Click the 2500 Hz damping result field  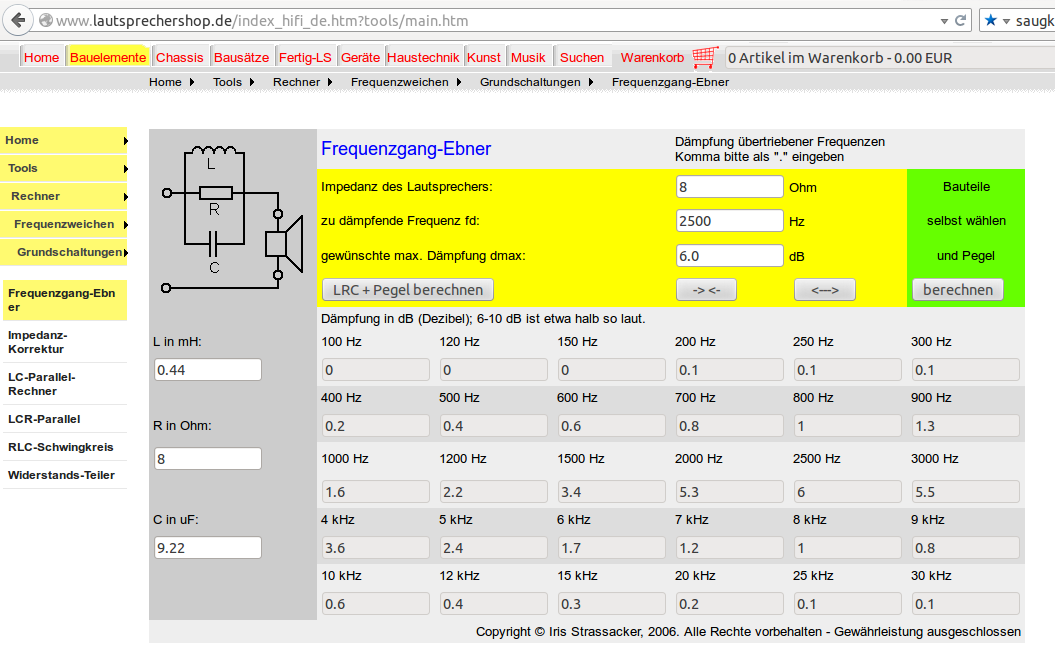click(x=848, y=492)
